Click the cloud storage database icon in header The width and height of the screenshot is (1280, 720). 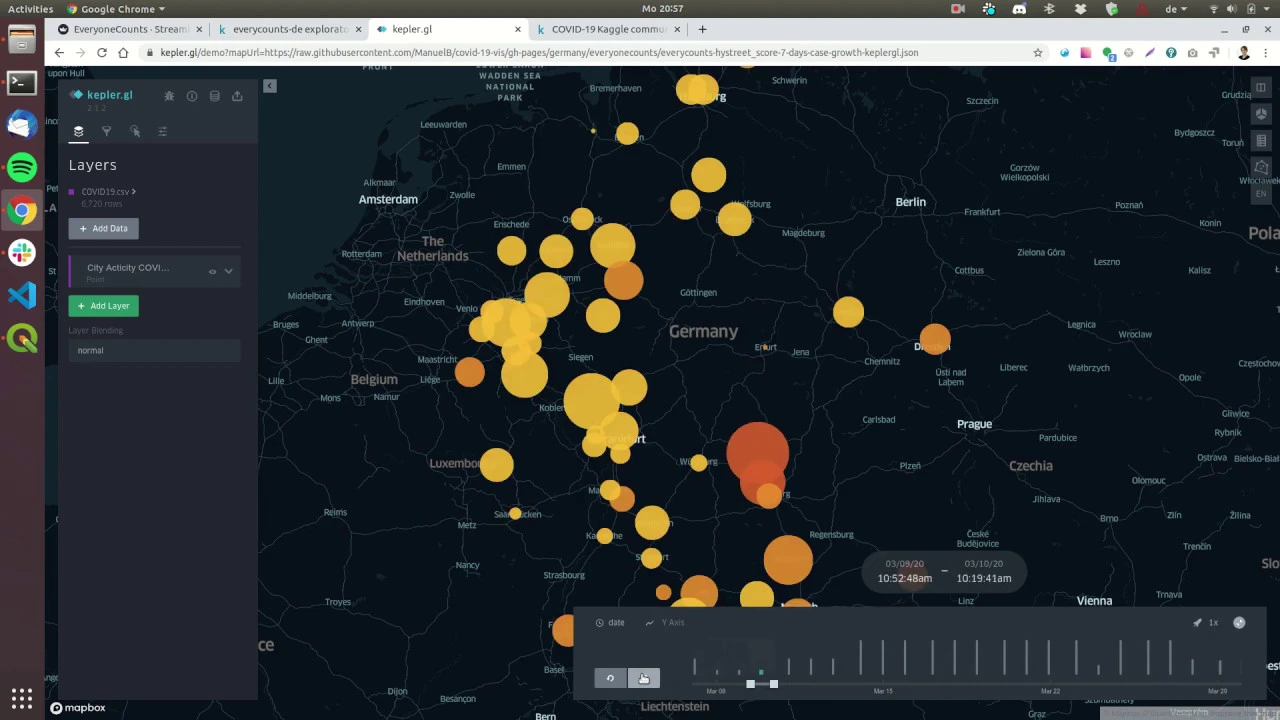(x=214, y=96)
